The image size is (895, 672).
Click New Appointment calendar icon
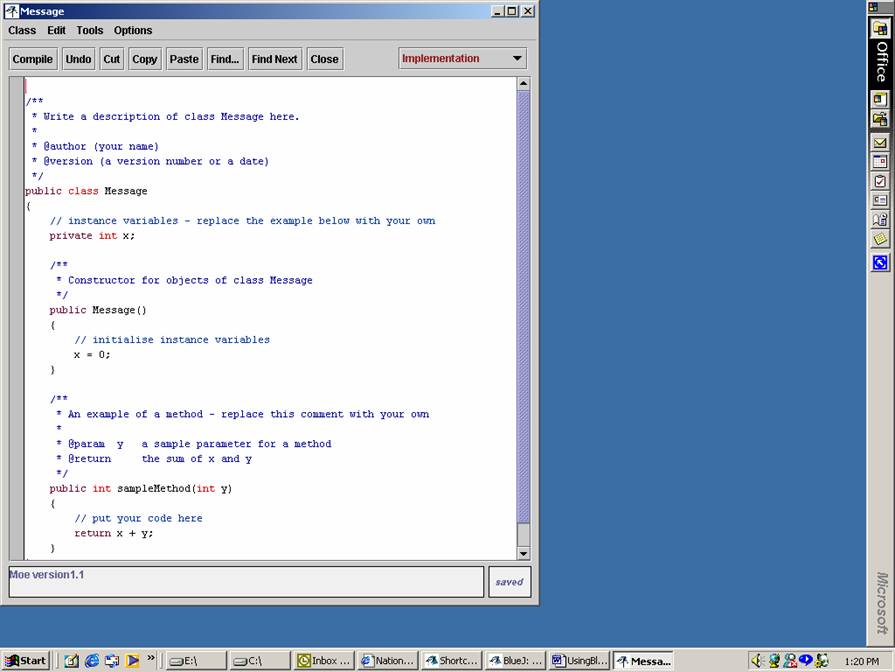(x=880, y=162)
